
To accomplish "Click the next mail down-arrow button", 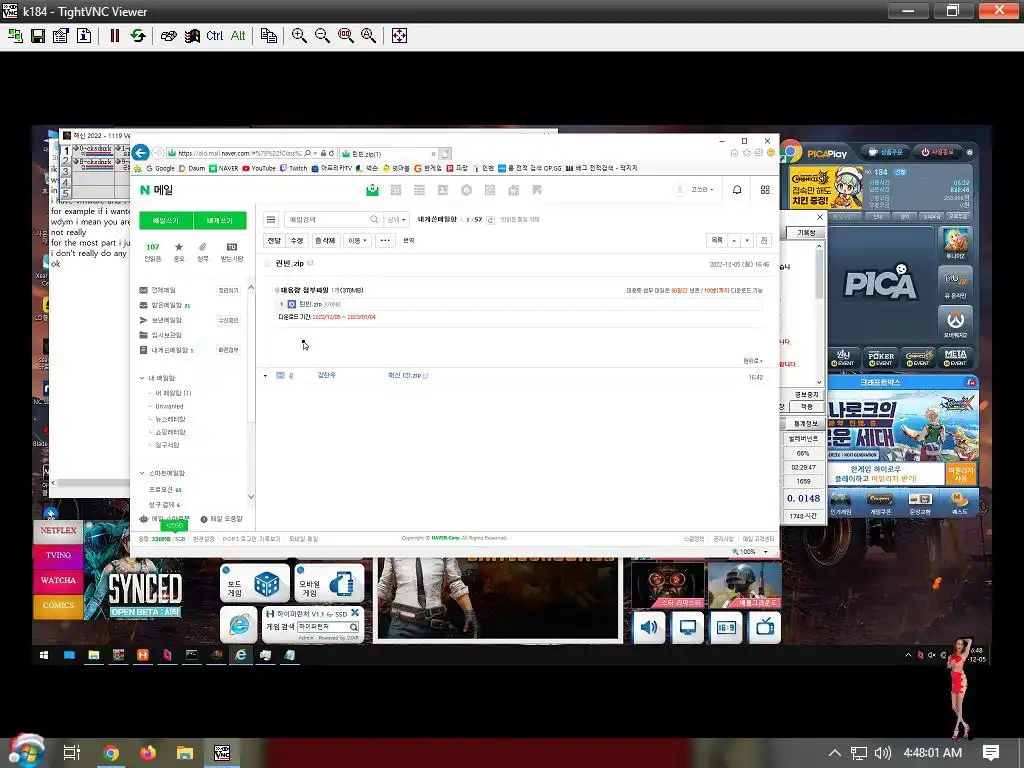I will [x=747, y=240].
